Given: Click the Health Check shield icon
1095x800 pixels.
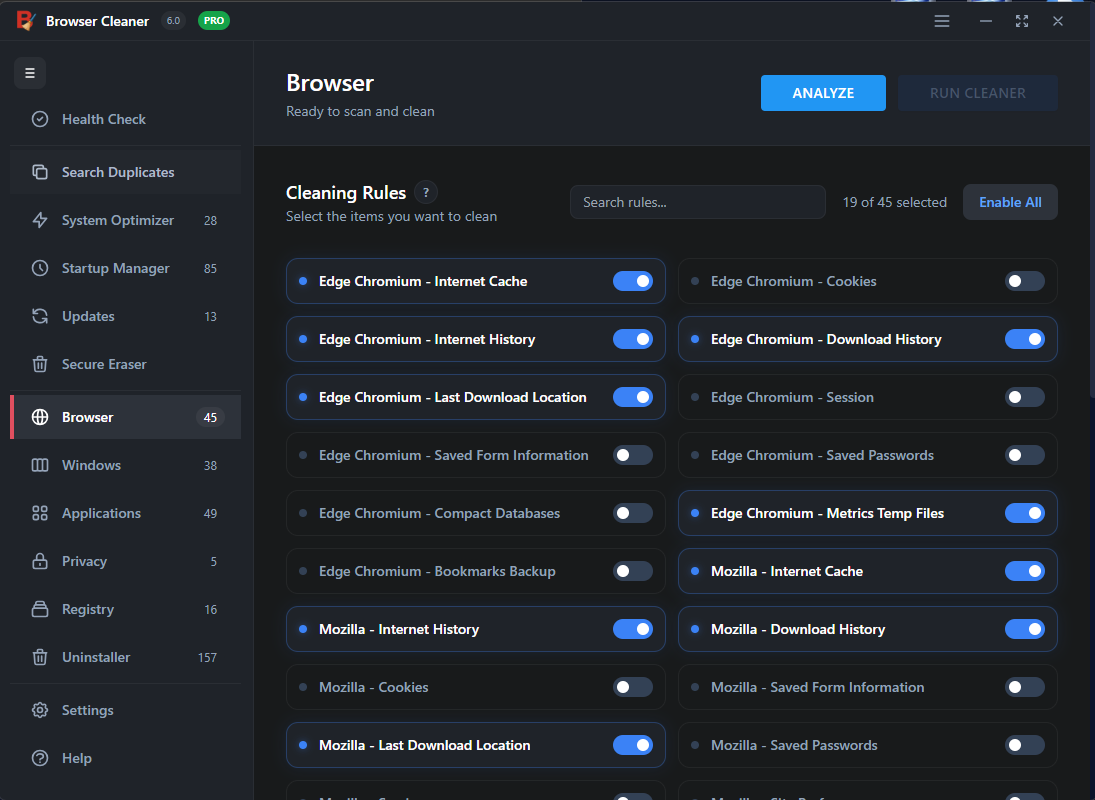Looking at the screenshot, I should pos(40,119).
